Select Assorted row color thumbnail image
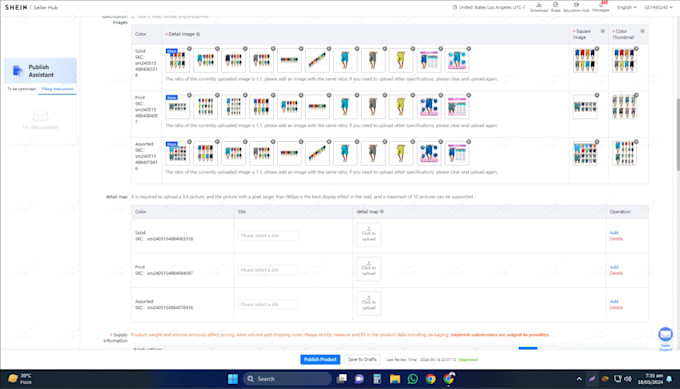680x389 pixels. (x=624, y=153)
